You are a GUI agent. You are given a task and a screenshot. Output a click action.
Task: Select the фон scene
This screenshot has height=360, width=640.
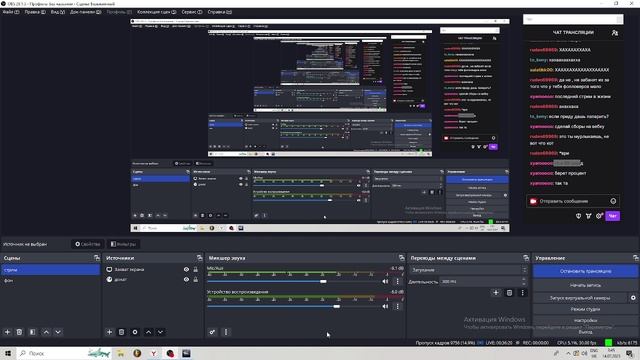tap(50, 280)
